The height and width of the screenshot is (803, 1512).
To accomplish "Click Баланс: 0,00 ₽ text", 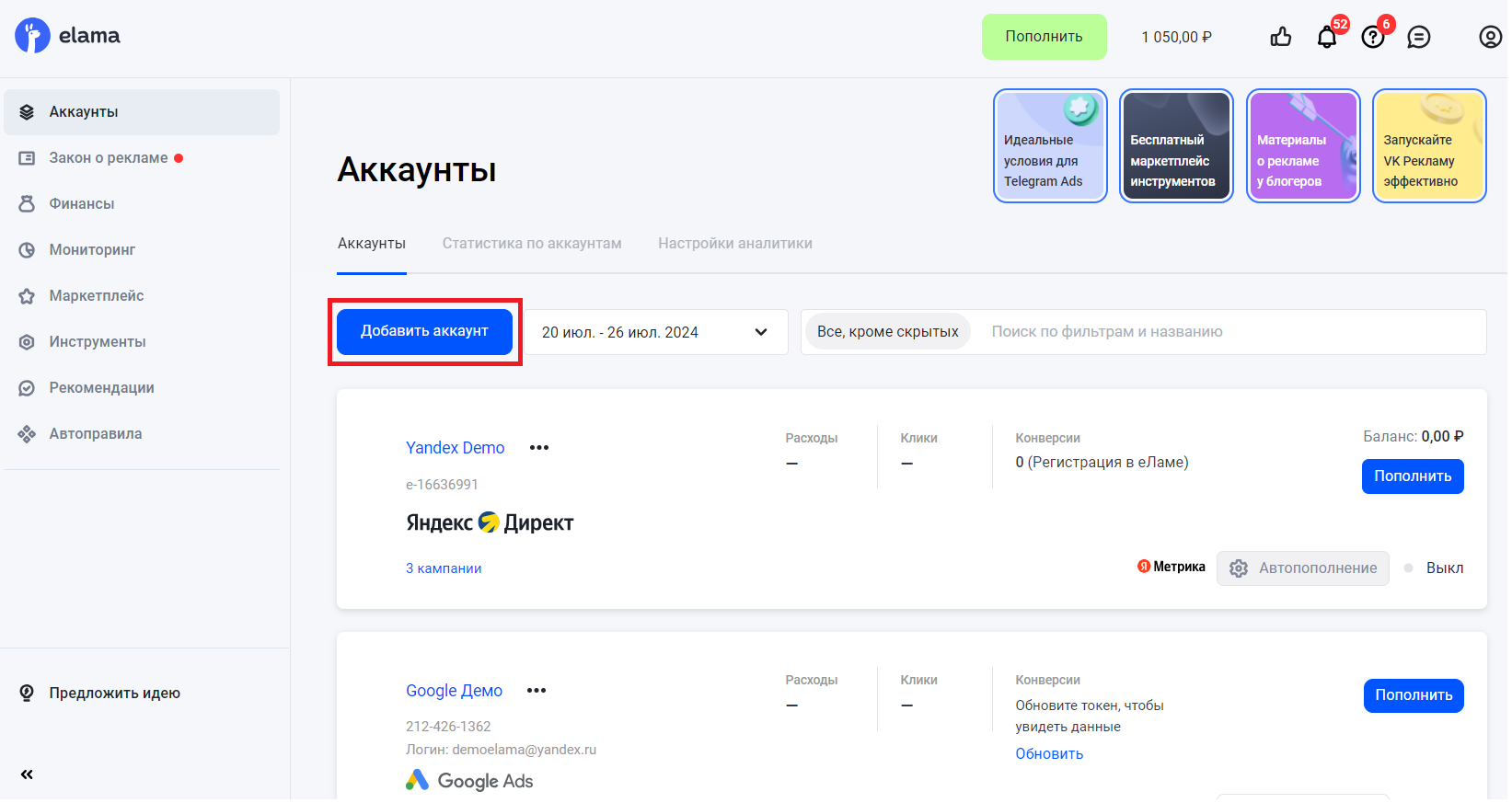I will pos(1414,437).
